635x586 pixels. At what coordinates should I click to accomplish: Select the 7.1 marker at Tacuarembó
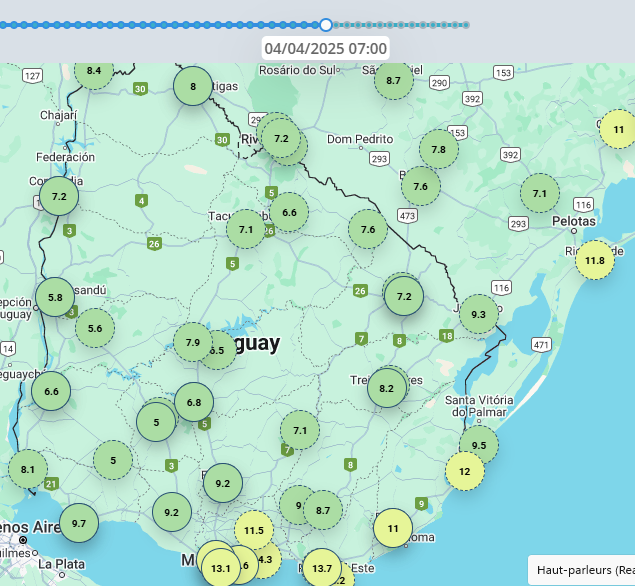tap(246, 230)
